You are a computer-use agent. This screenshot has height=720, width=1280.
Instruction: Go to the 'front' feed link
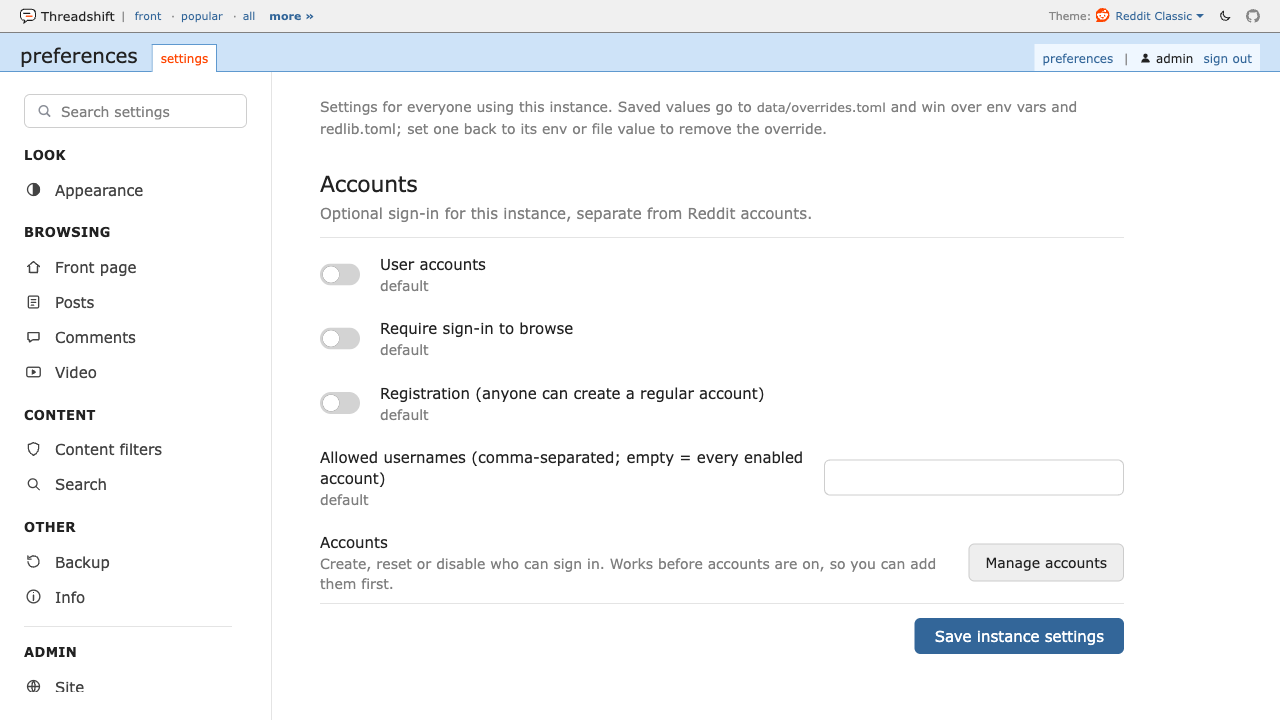pos(148,16)
